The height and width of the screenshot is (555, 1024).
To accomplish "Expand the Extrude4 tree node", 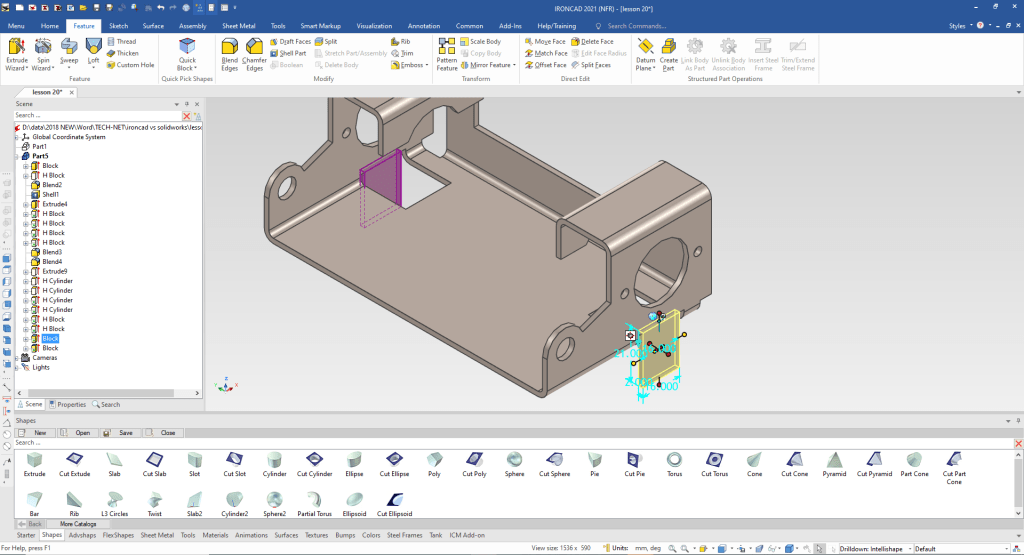I will tap(26, 204).
